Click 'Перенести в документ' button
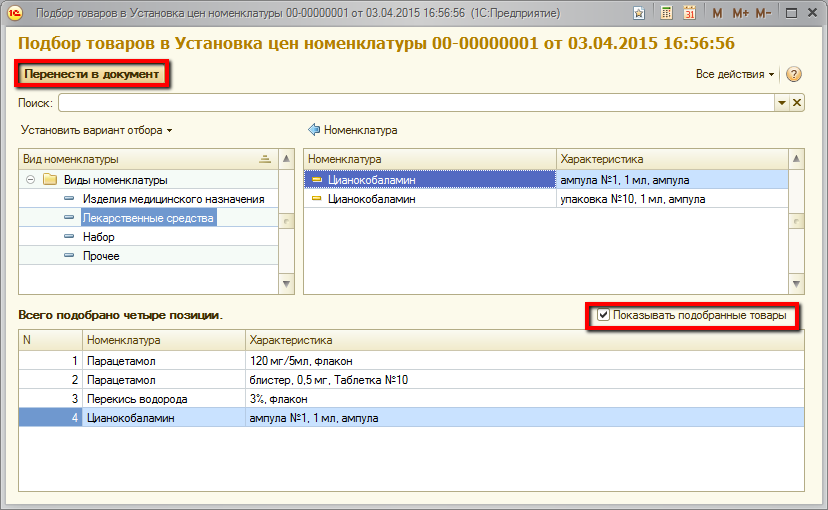 92,75
